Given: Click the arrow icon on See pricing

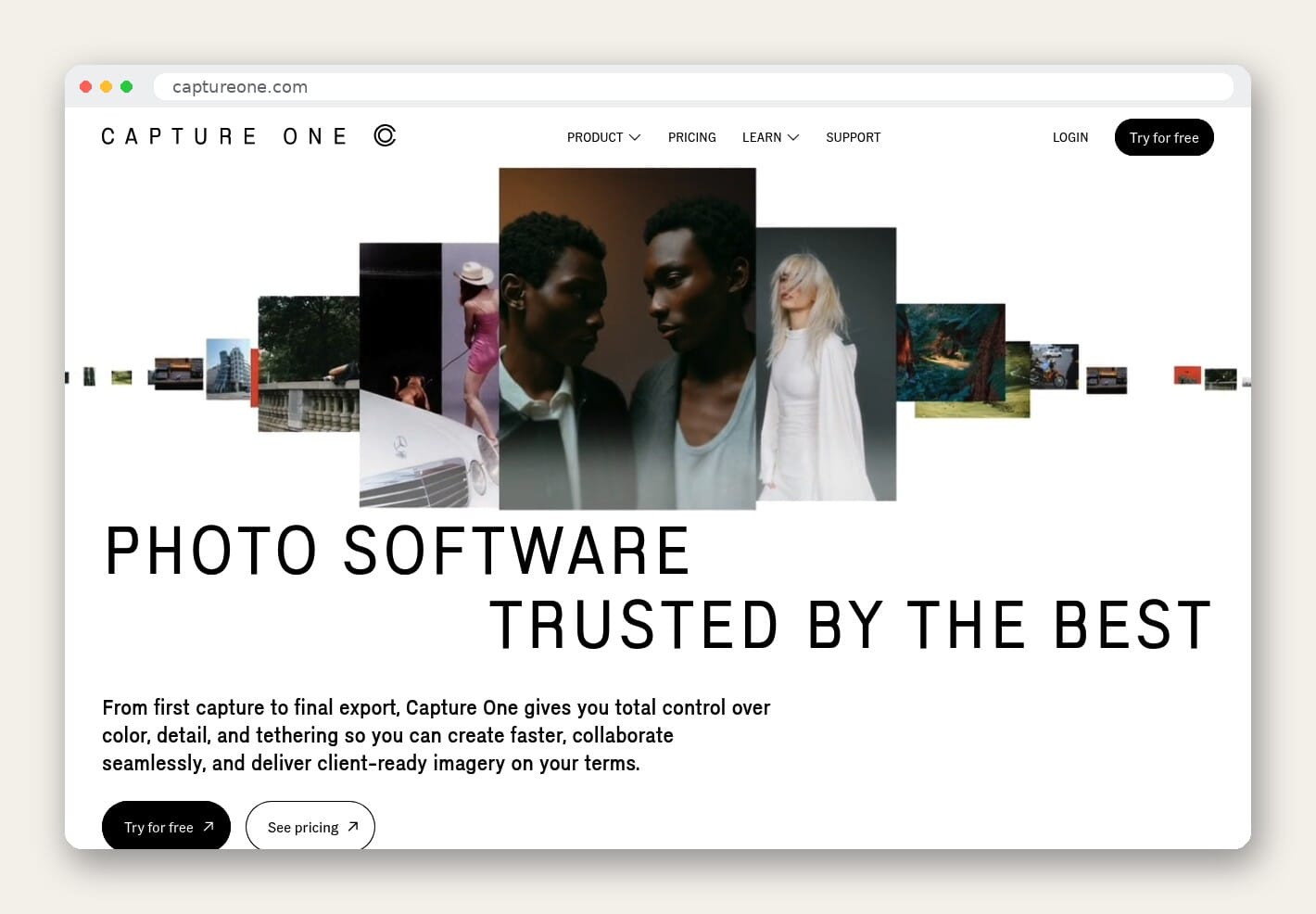Looking at the screenshot, I should point(353,827).
